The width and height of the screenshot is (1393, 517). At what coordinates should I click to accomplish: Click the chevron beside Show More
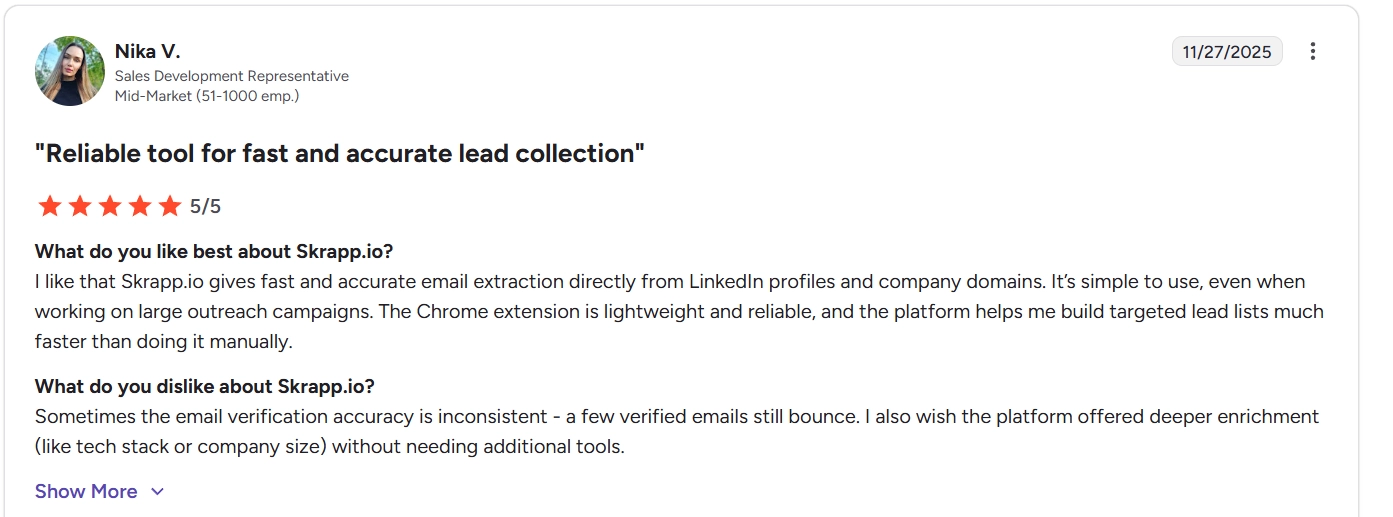coord(157,492)
